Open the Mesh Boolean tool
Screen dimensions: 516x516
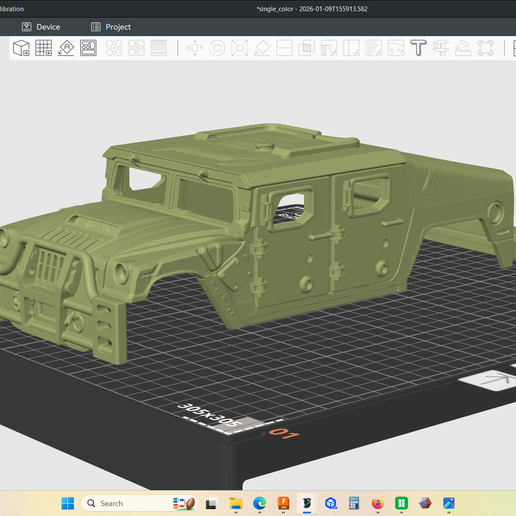307,48
